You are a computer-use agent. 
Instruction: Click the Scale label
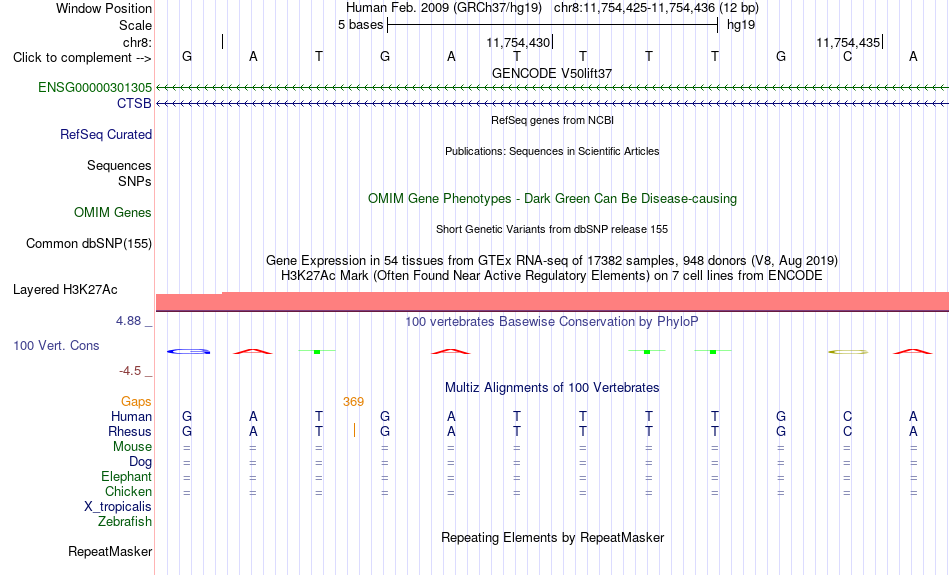[x=136, y=25]
